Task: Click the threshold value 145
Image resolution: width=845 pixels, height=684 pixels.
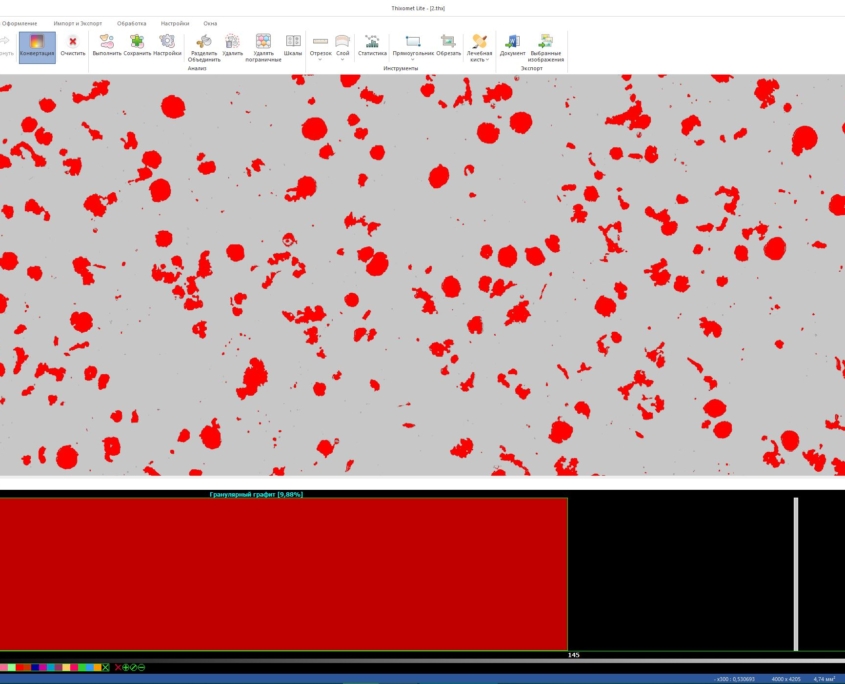Action: 573,655
